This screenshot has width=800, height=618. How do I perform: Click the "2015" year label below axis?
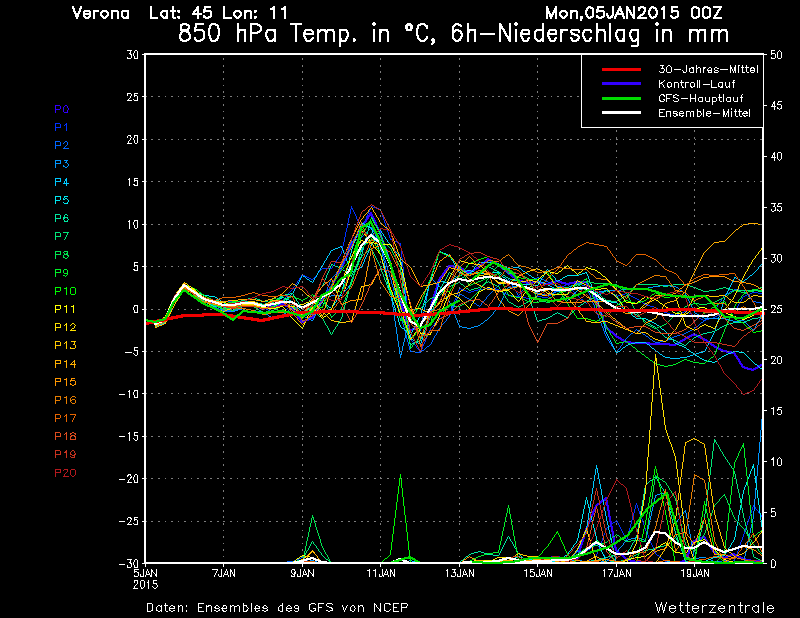coord(145,585)
